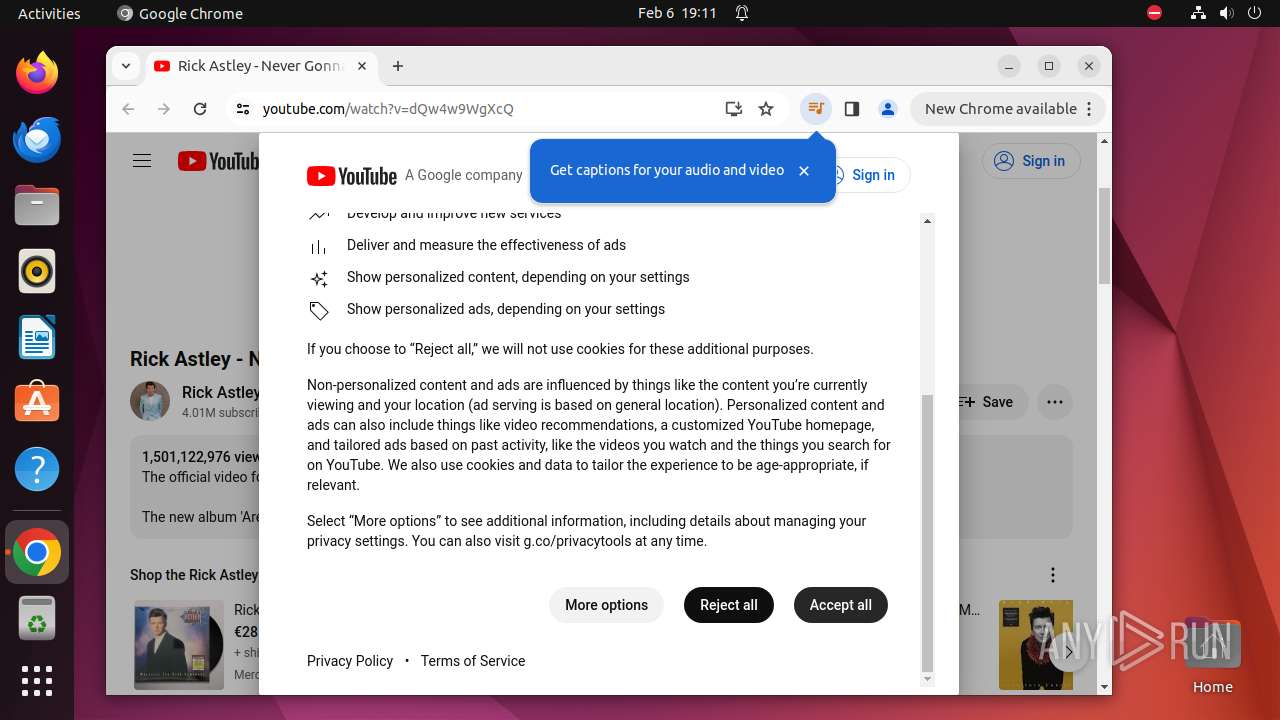Screen dimensions: 1280x720
Task: Open the Help icon in dock
Action: [37, 468]
